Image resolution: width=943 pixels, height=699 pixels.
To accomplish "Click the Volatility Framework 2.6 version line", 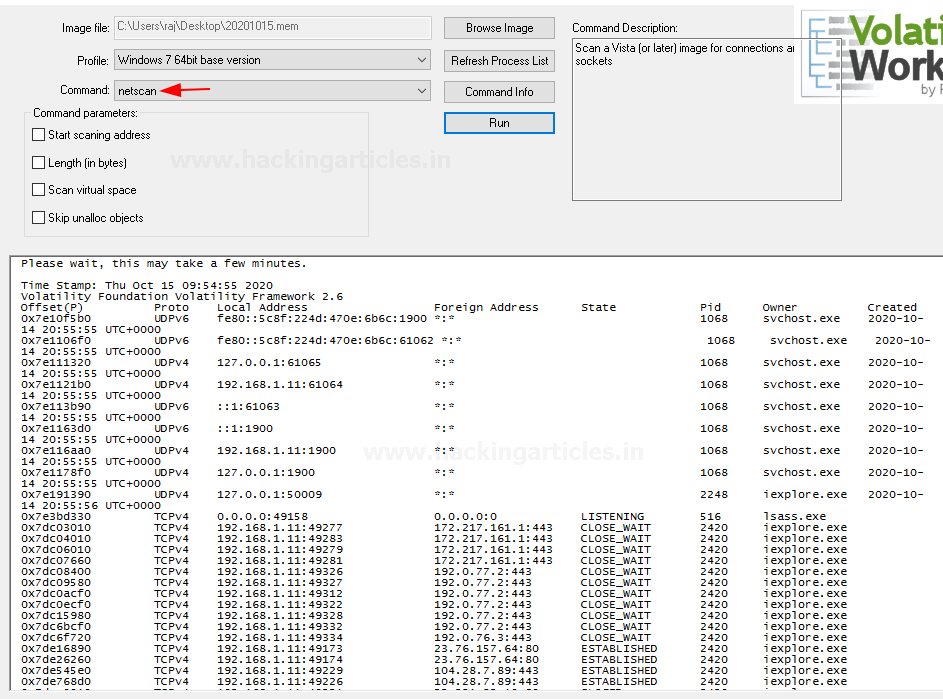I will [182, 297].
